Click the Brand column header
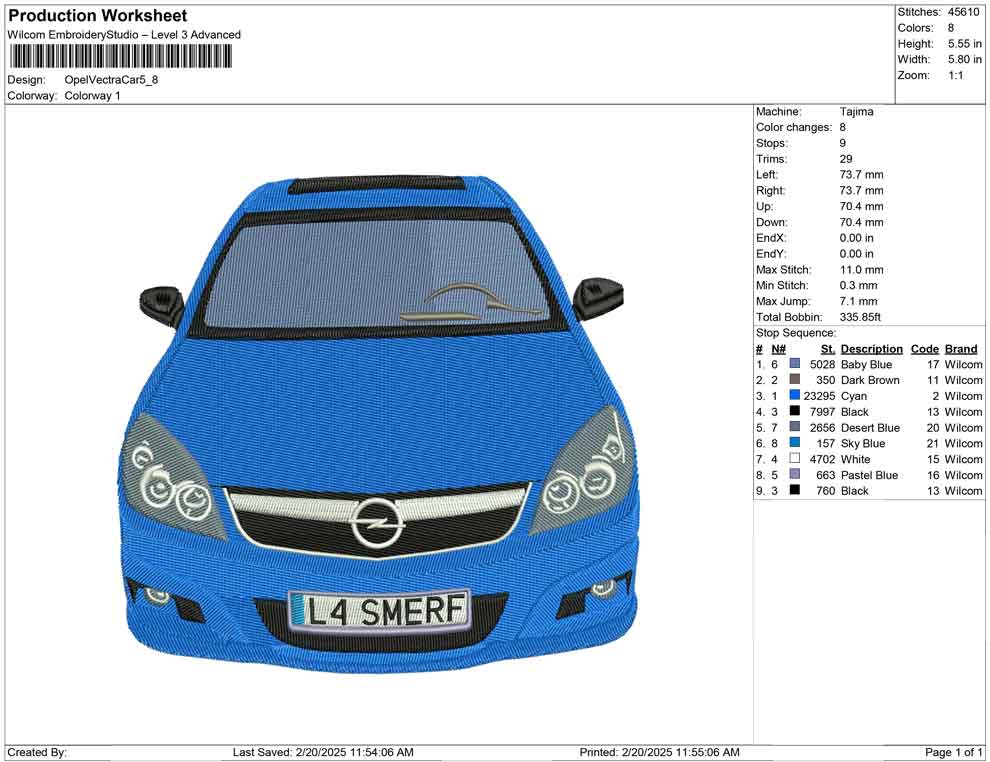The height and width of the screenshot is (762, 990). [961, 349]
